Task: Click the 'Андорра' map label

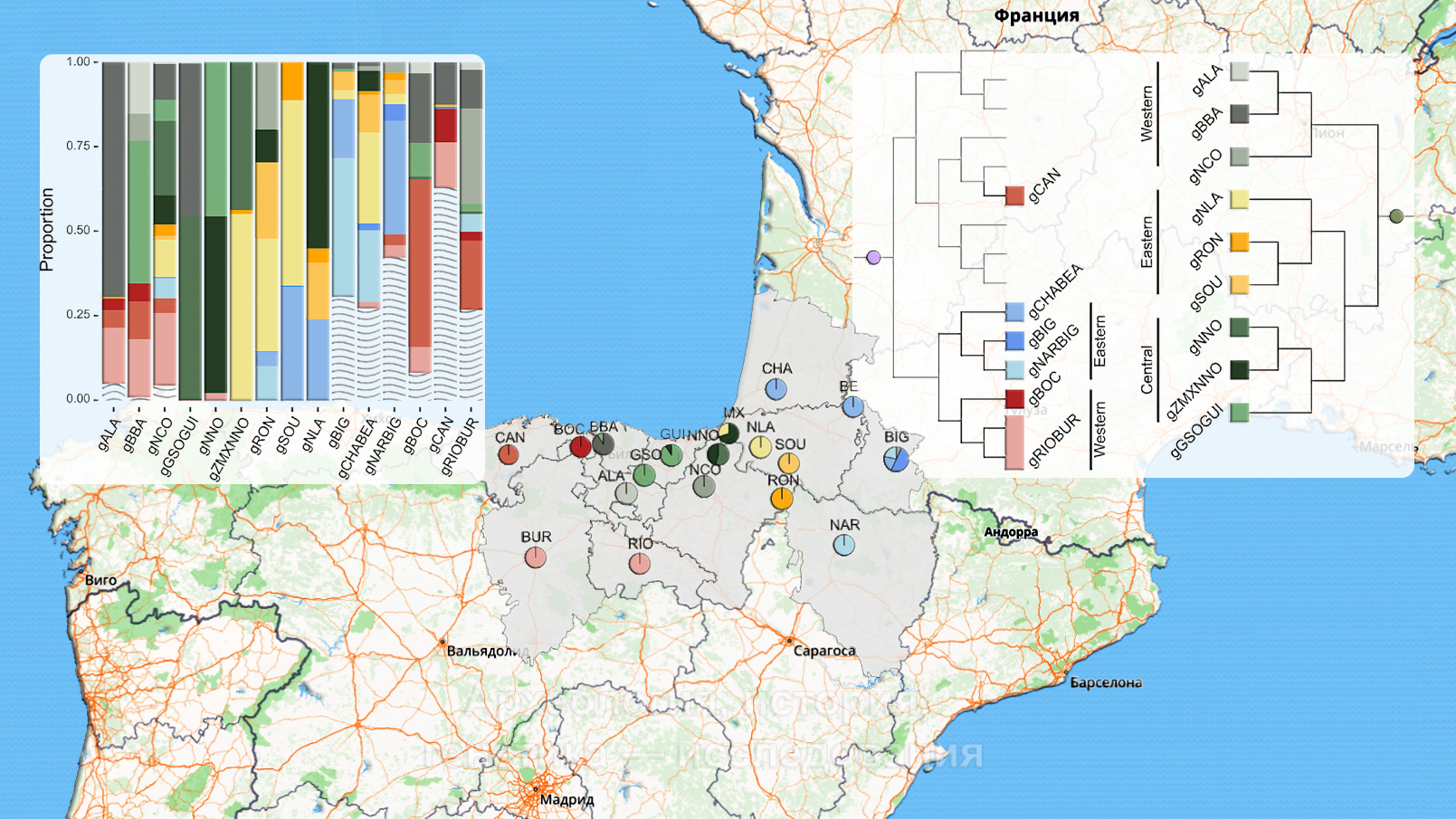Action: (1011, 532)
